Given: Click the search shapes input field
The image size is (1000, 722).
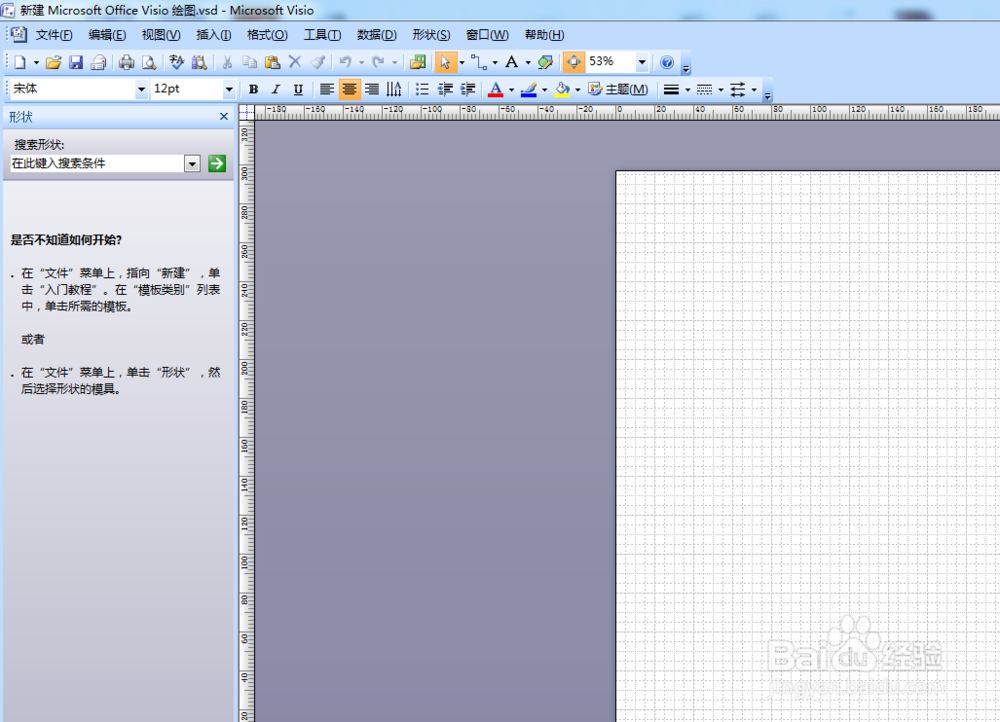Looking at the screenshot, I should pyautogui.click(x=98, y=164).
